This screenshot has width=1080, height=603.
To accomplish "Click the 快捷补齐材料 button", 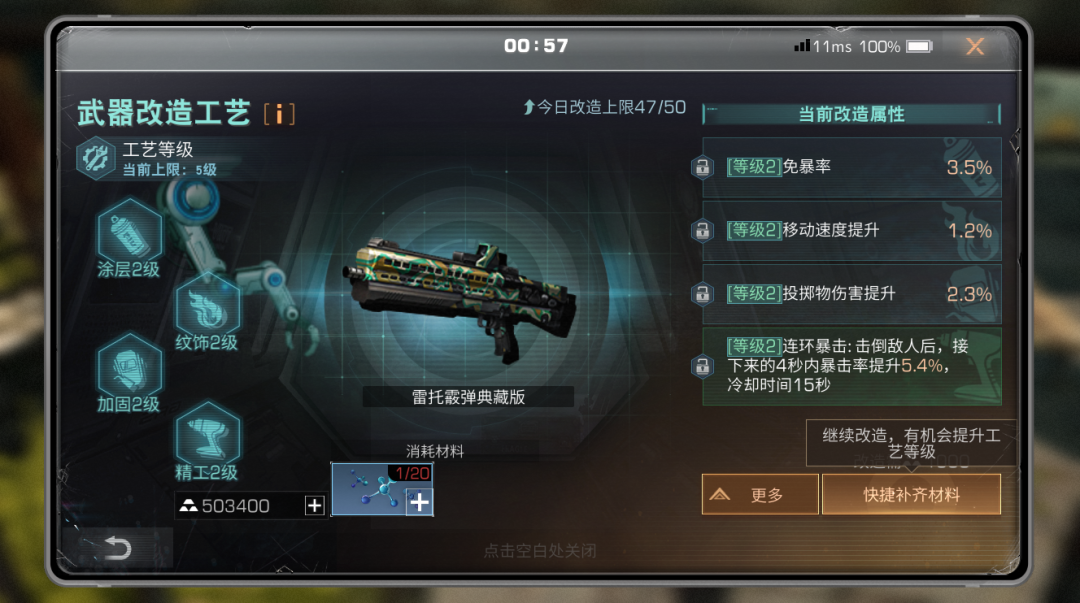I will [911, 494].
